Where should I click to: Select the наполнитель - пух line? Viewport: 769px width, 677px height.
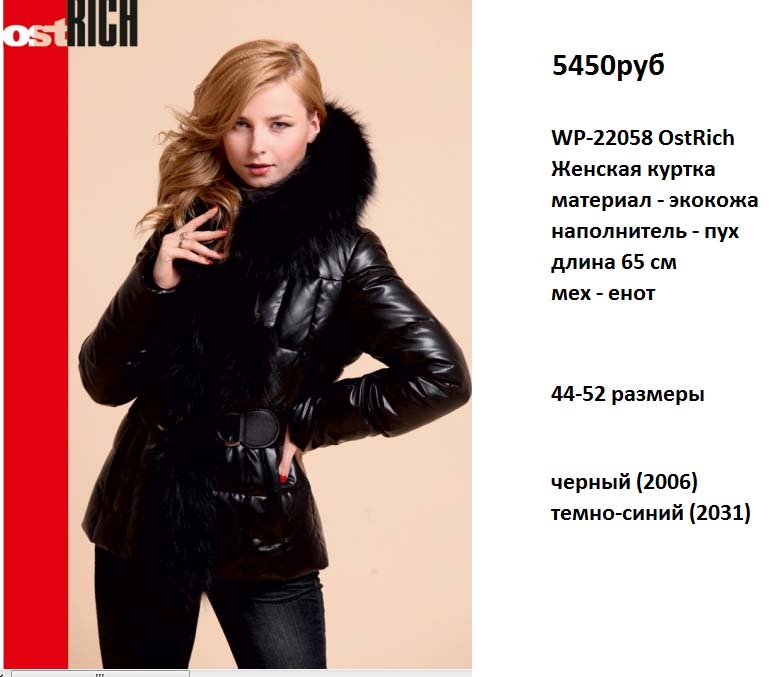645,231
